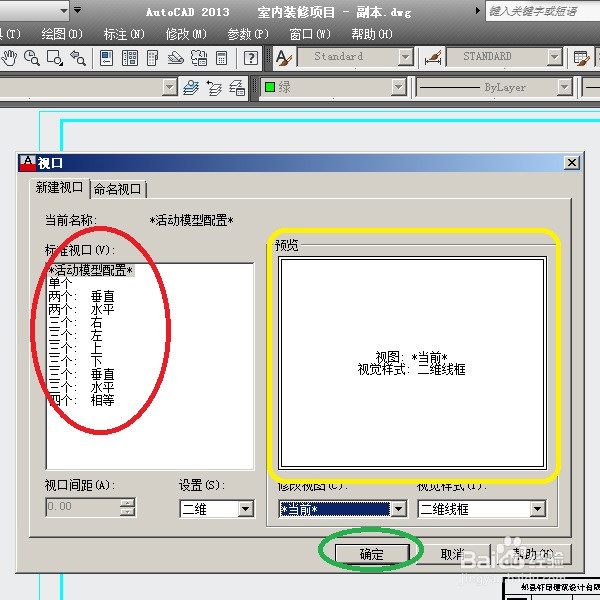The image size is (600, 600).
Task: Open the quick access customize arrow
Action: [x=77, y=10]
